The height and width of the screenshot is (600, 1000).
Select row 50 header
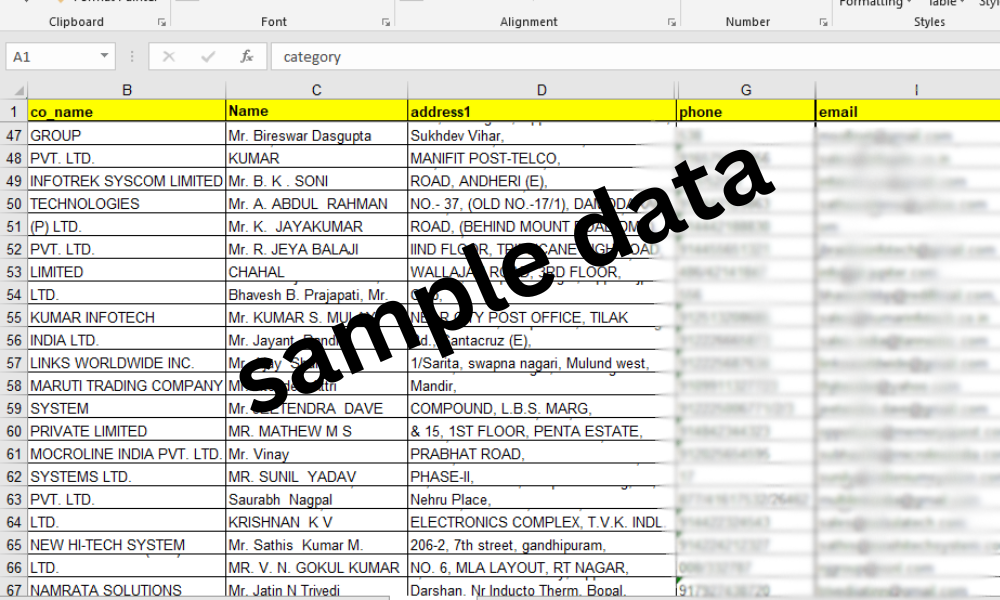(x=14, y=203)
